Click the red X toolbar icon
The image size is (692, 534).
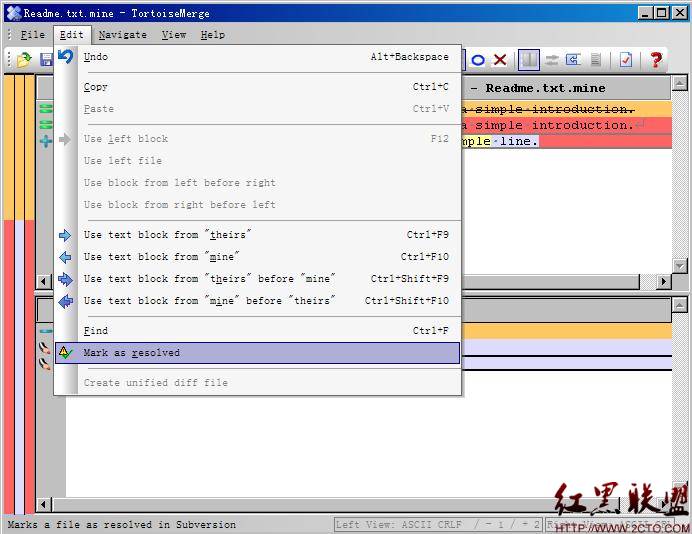(500, 60)
